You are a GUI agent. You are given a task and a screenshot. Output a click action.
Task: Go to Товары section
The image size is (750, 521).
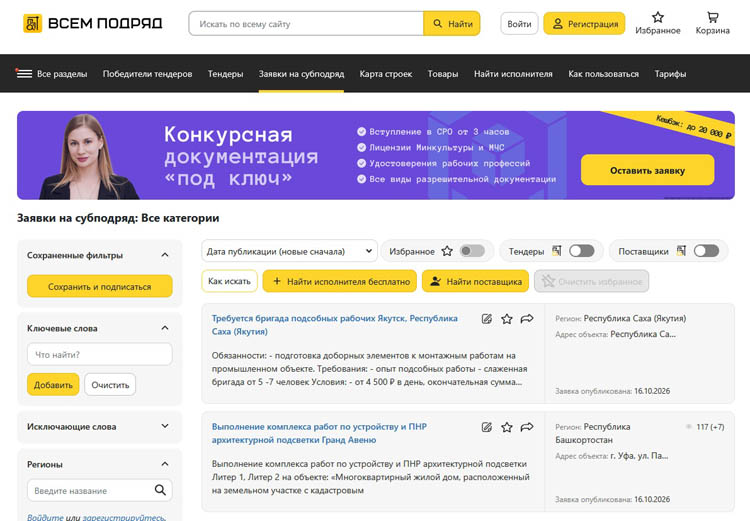click(x=443, y=74)
